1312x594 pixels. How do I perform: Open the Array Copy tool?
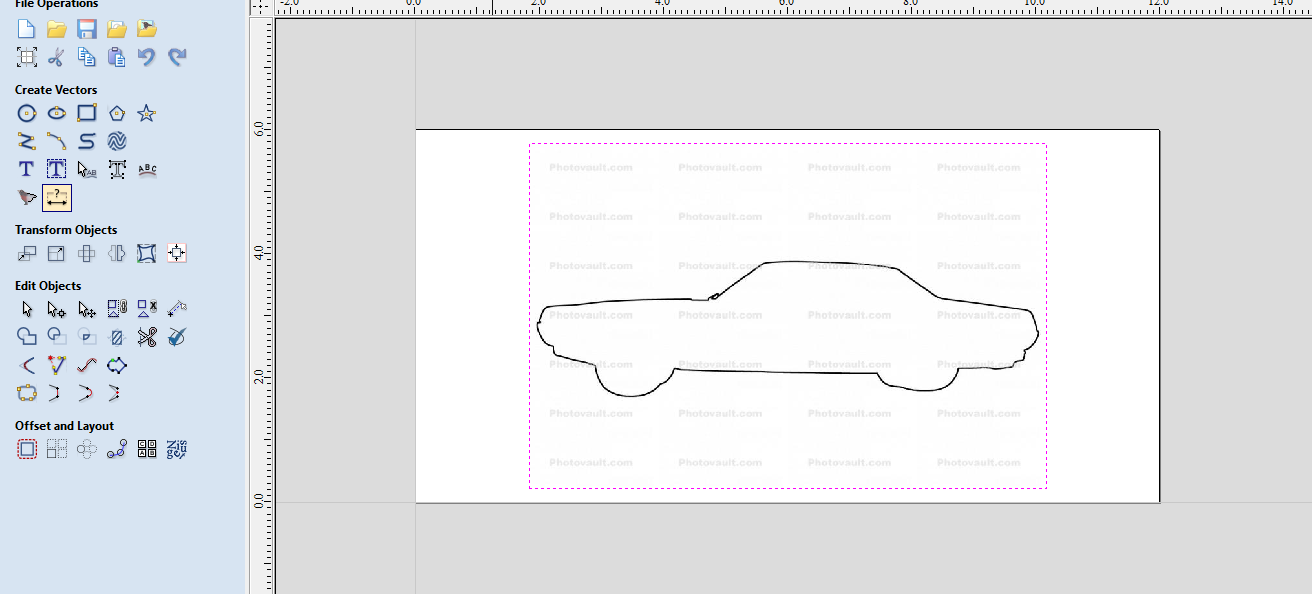(57, 449)
